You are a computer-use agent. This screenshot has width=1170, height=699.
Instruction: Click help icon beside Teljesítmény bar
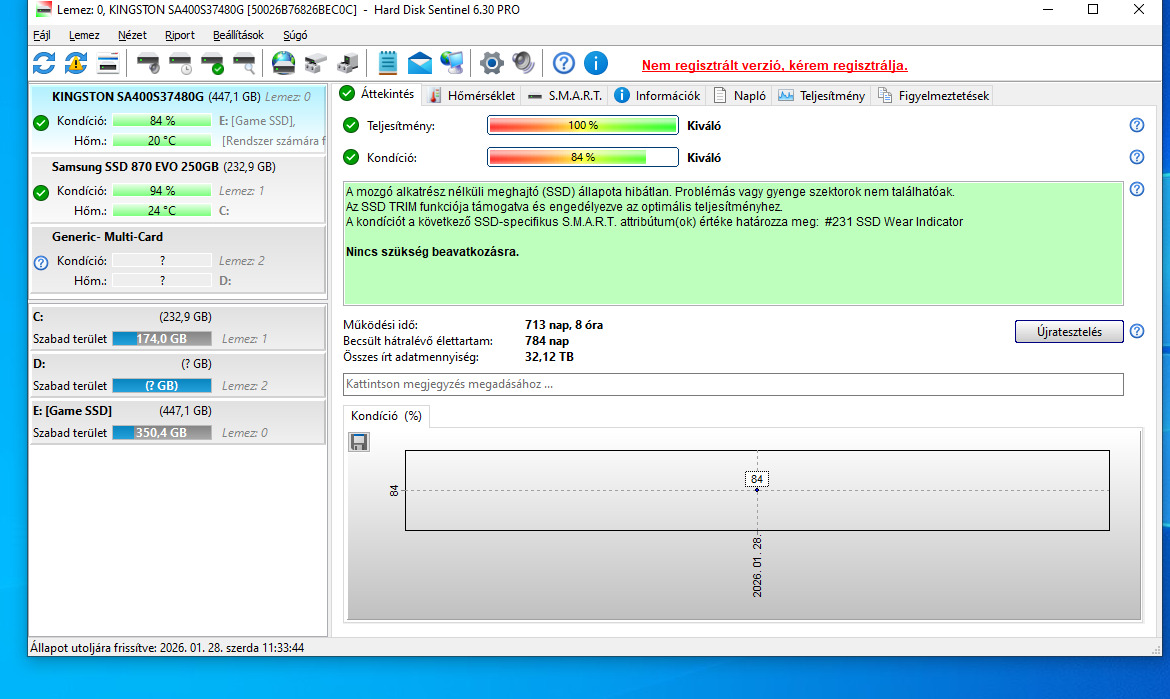coord(1136,125)
